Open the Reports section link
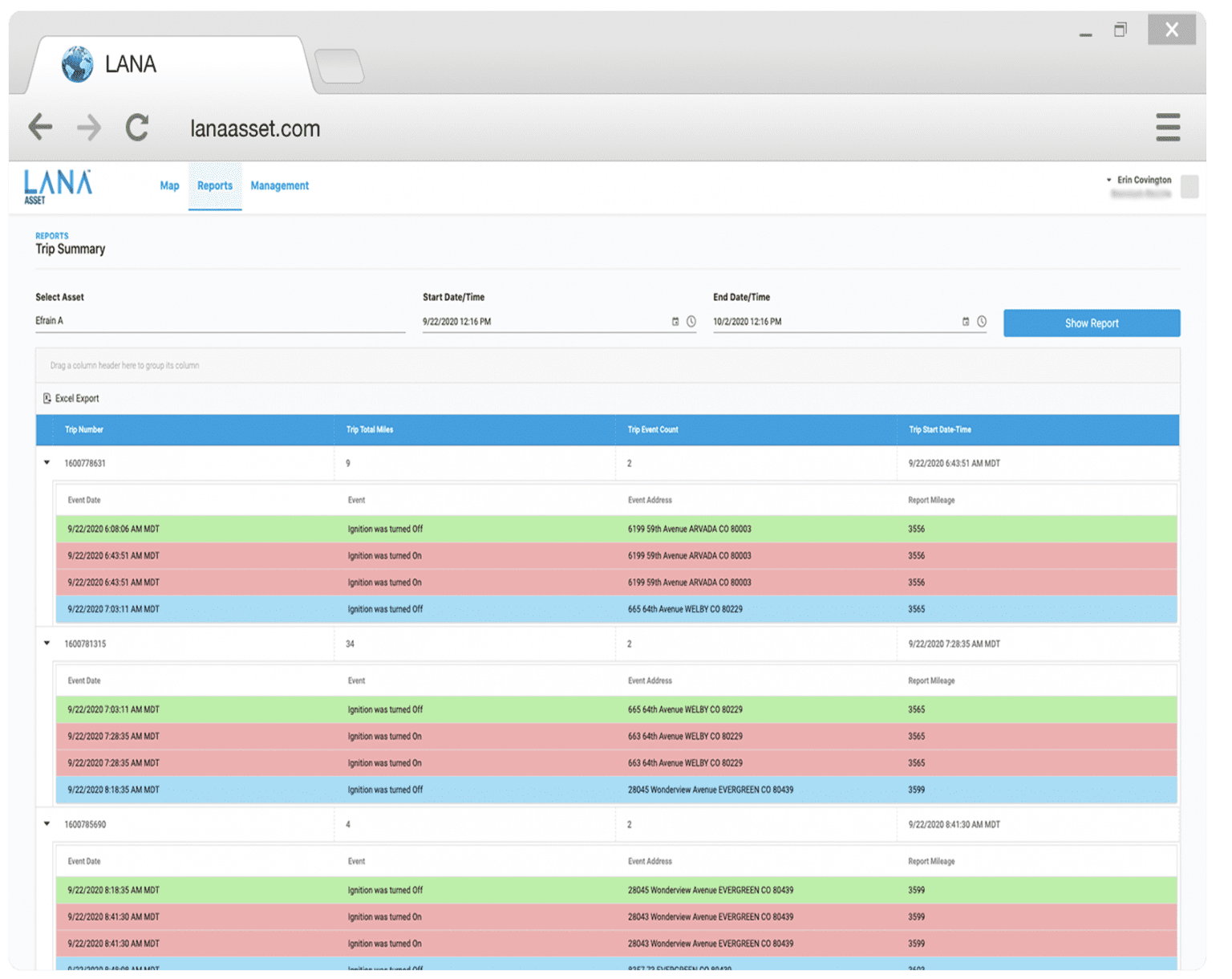The image size is (1232, 979). (51, 235)
